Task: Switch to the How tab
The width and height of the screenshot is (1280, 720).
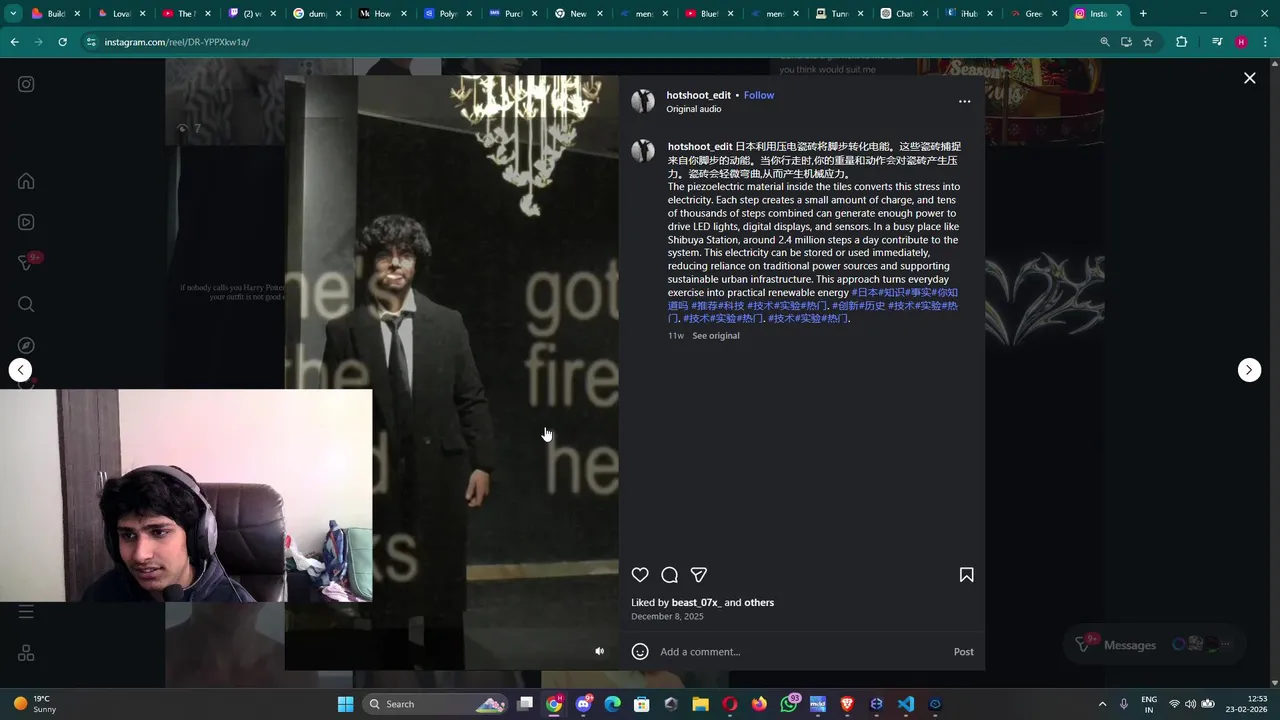Action: [x=381, y=14]
